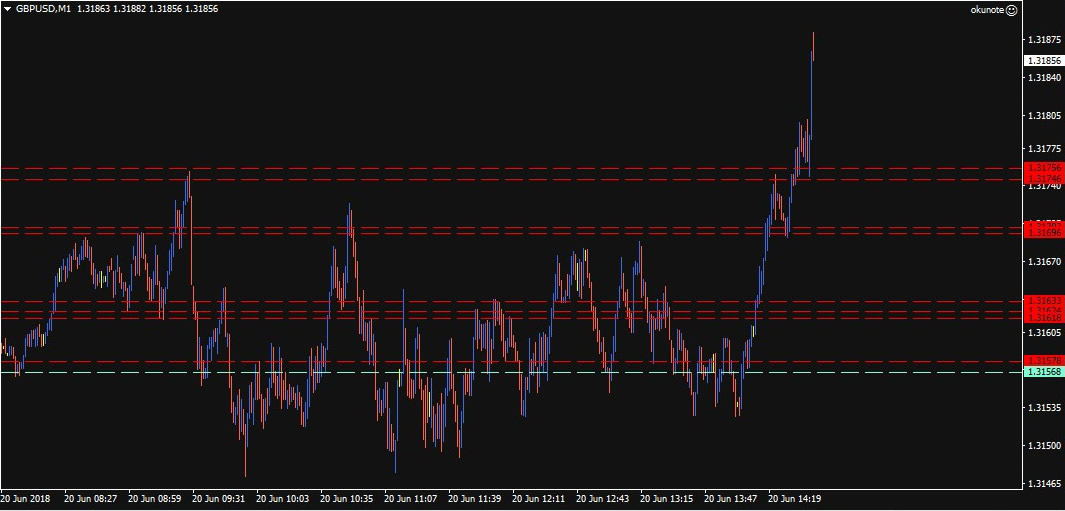Click the 20 Jun 11:07 time label
This screenshot has height=511, width=1065.
point(411,498)
